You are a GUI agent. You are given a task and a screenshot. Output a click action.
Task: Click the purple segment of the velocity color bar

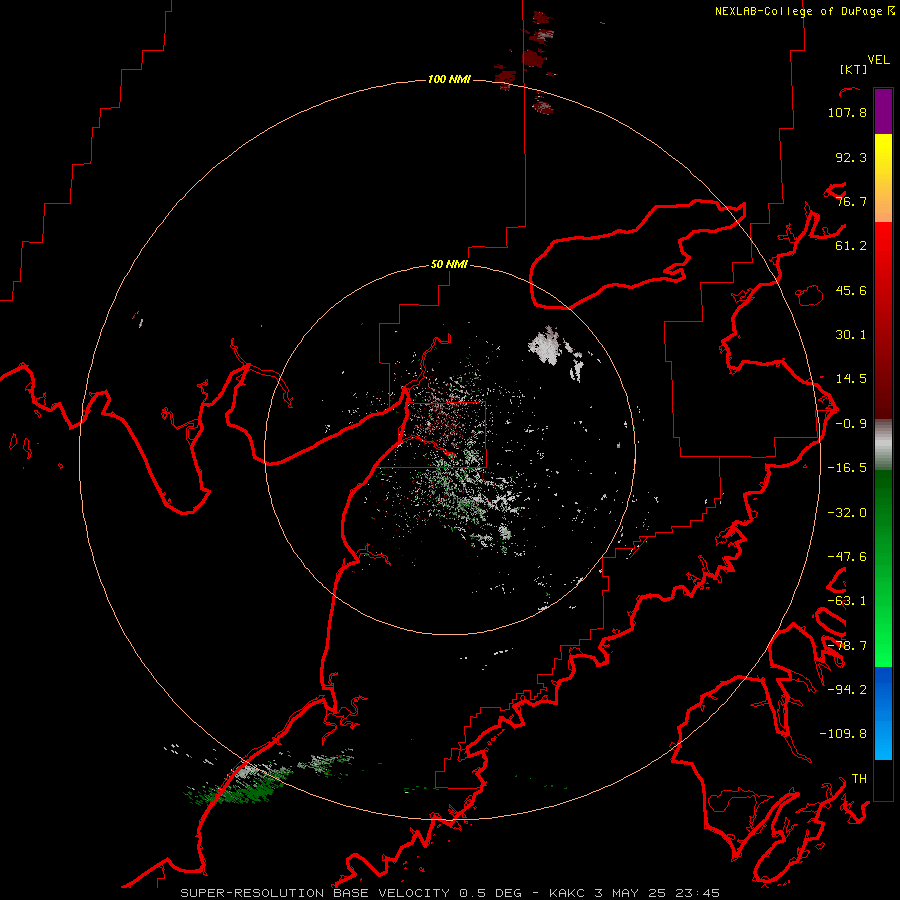coord(883,111)
